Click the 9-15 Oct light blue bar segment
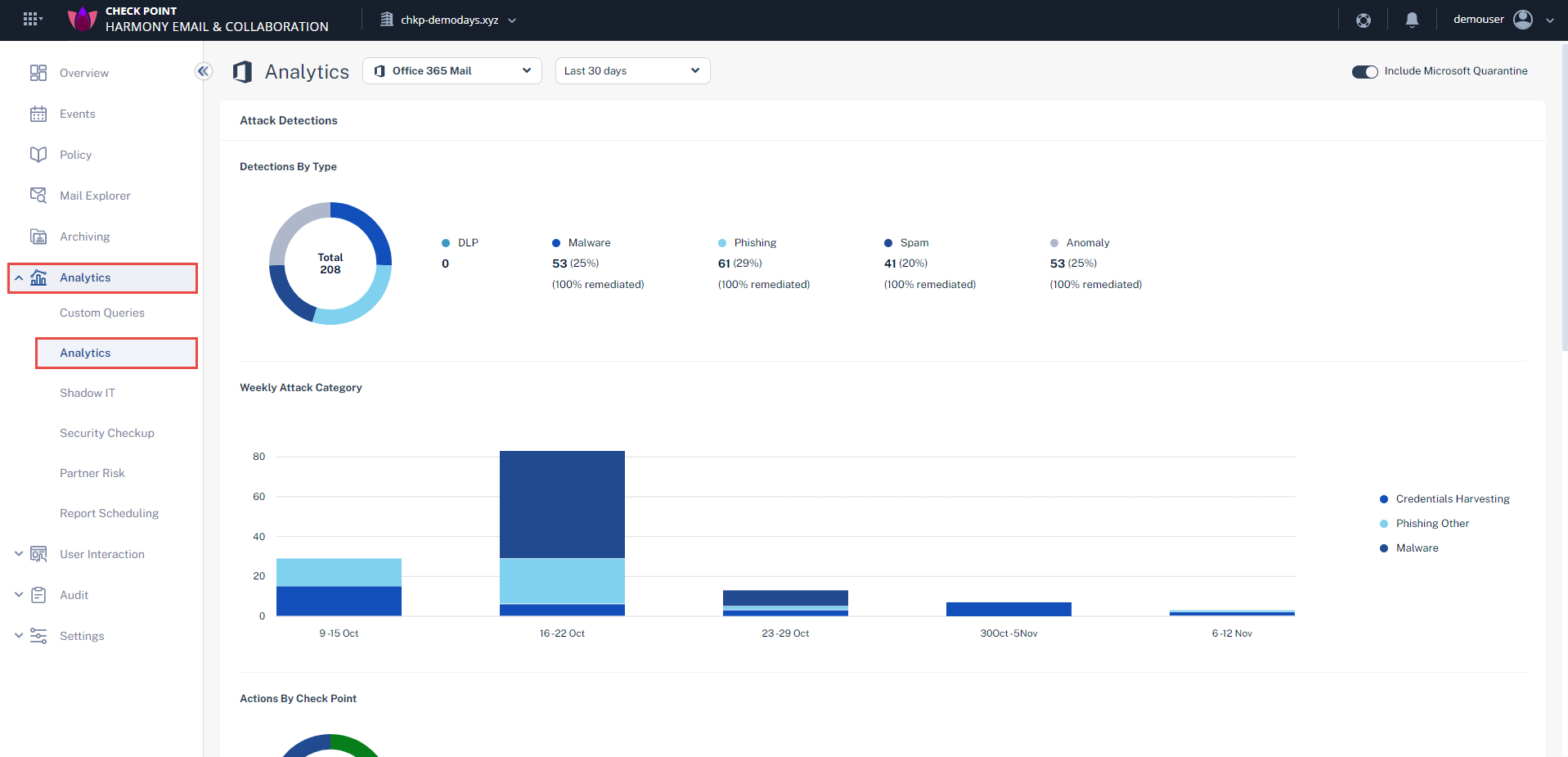 point(339,572)
